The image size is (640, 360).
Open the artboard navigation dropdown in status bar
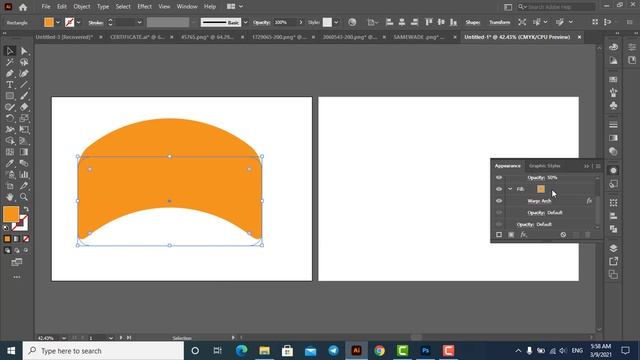click(111, 338)
